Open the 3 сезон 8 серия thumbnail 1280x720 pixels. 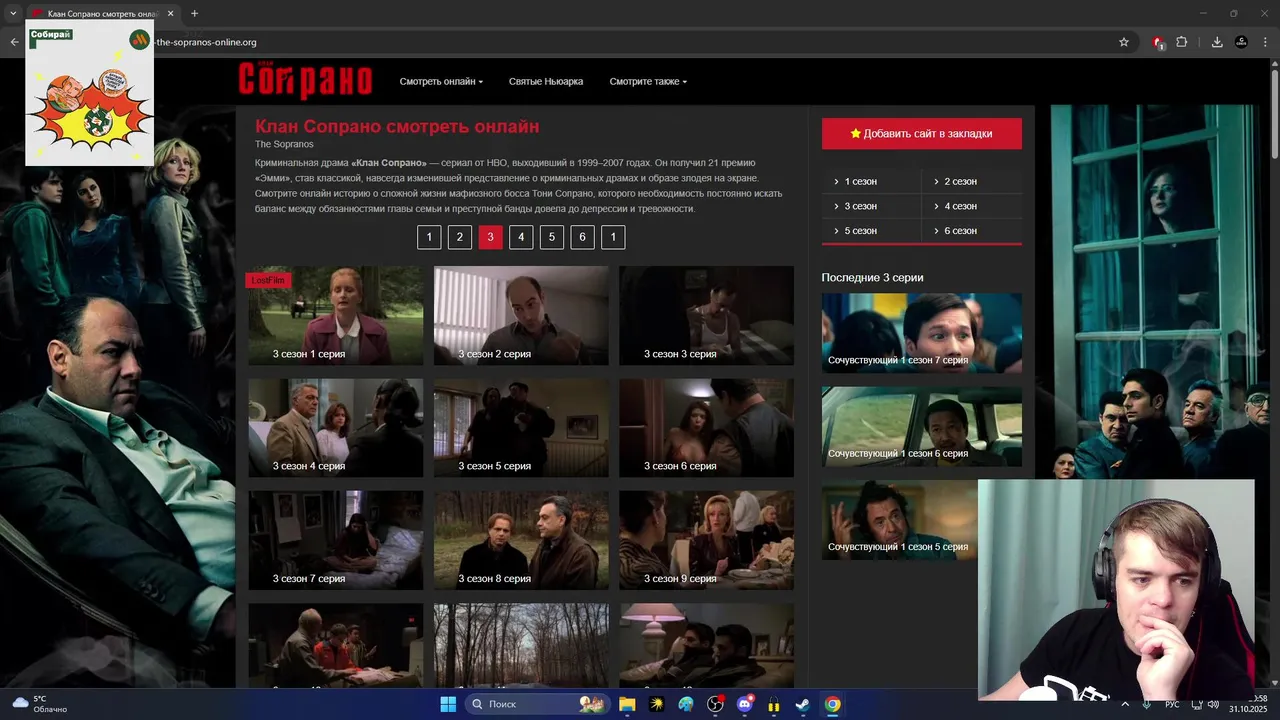coord(521,540)
